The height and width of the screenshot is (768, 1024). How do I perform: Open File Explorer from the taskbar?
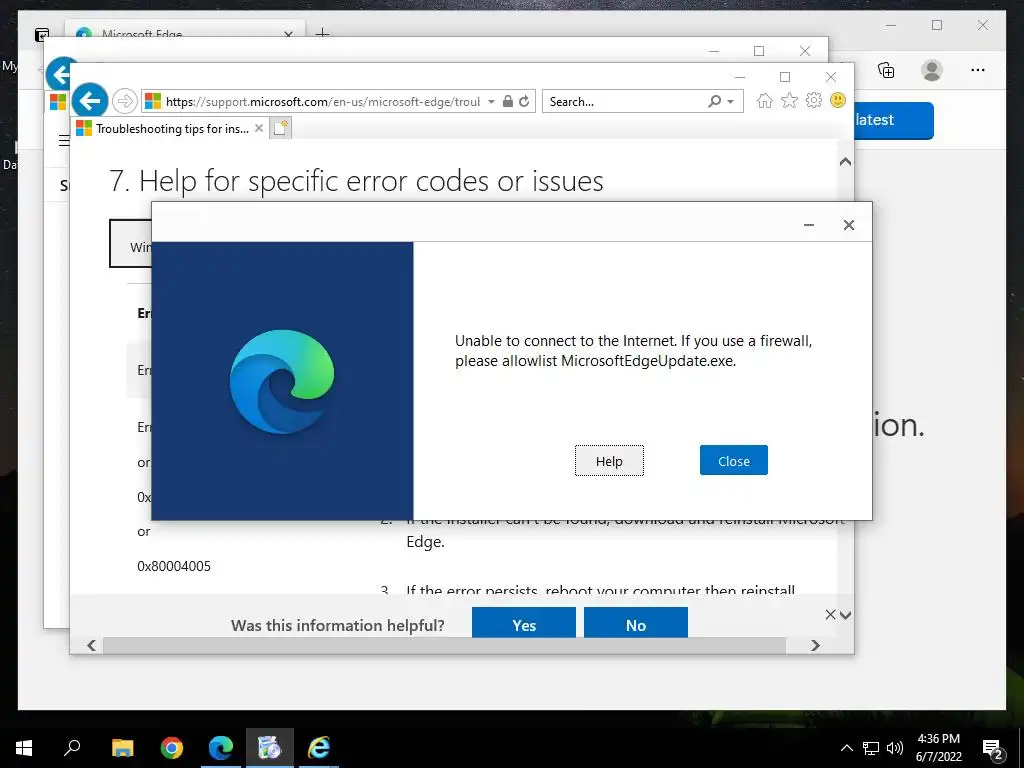pos(122,748)
